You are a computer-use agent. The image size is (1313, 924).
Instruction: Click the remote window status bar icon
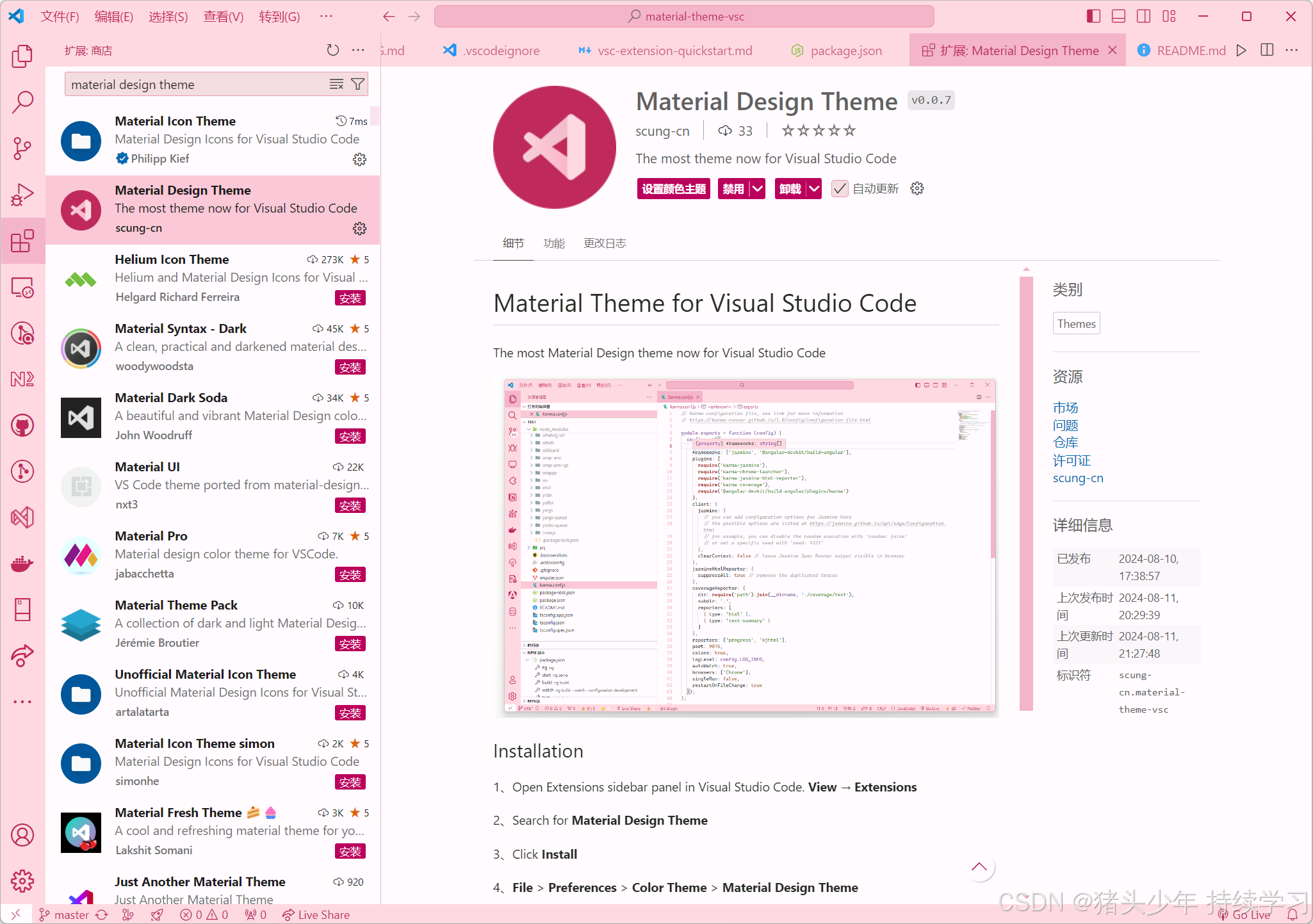[x=16, y=914]
